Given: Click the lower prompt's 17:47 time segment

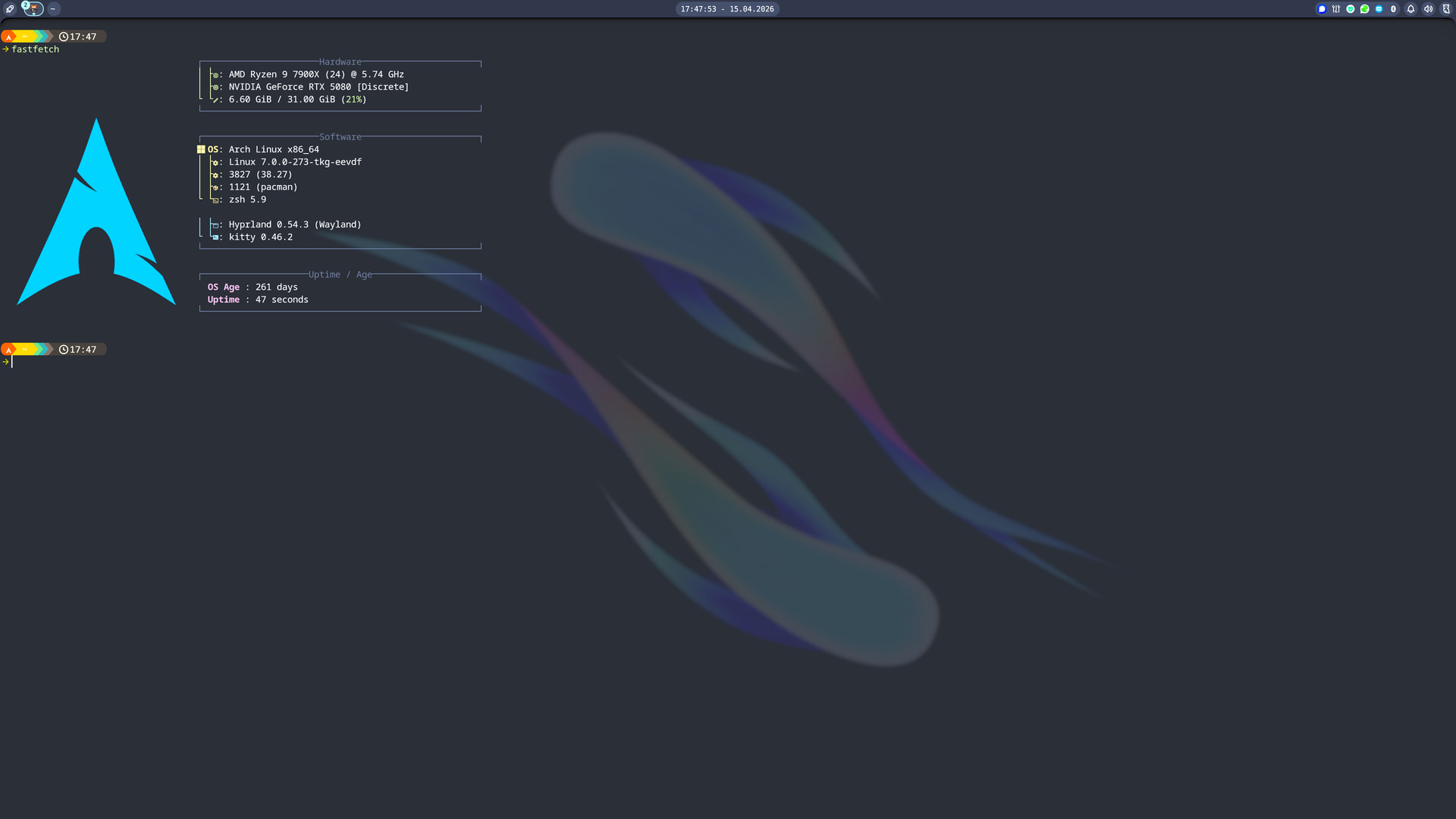Looking at the screenshot, I should coord(78,350).
